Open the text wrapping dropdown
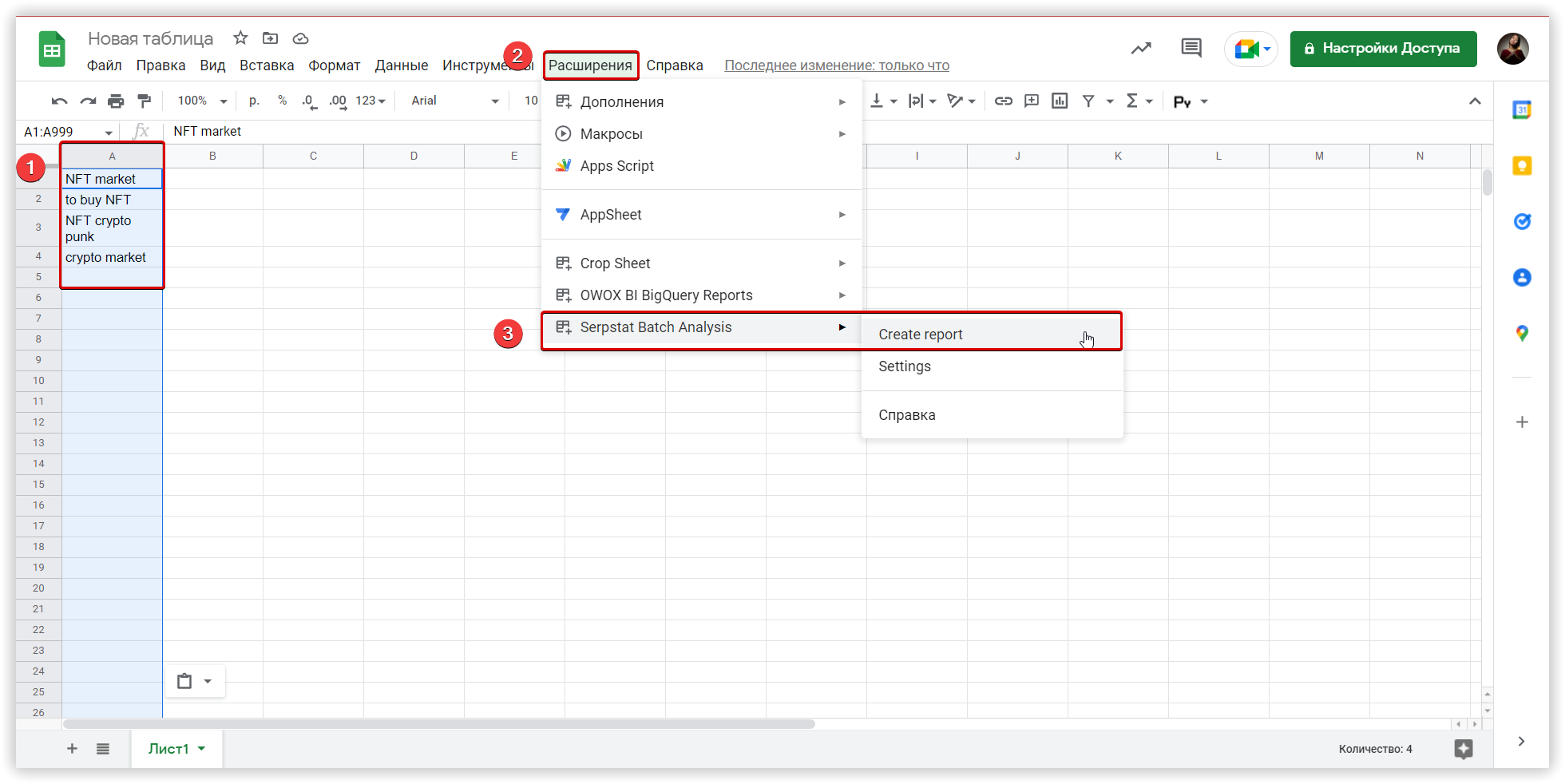 pyautogui.click(x=922, y=101)
